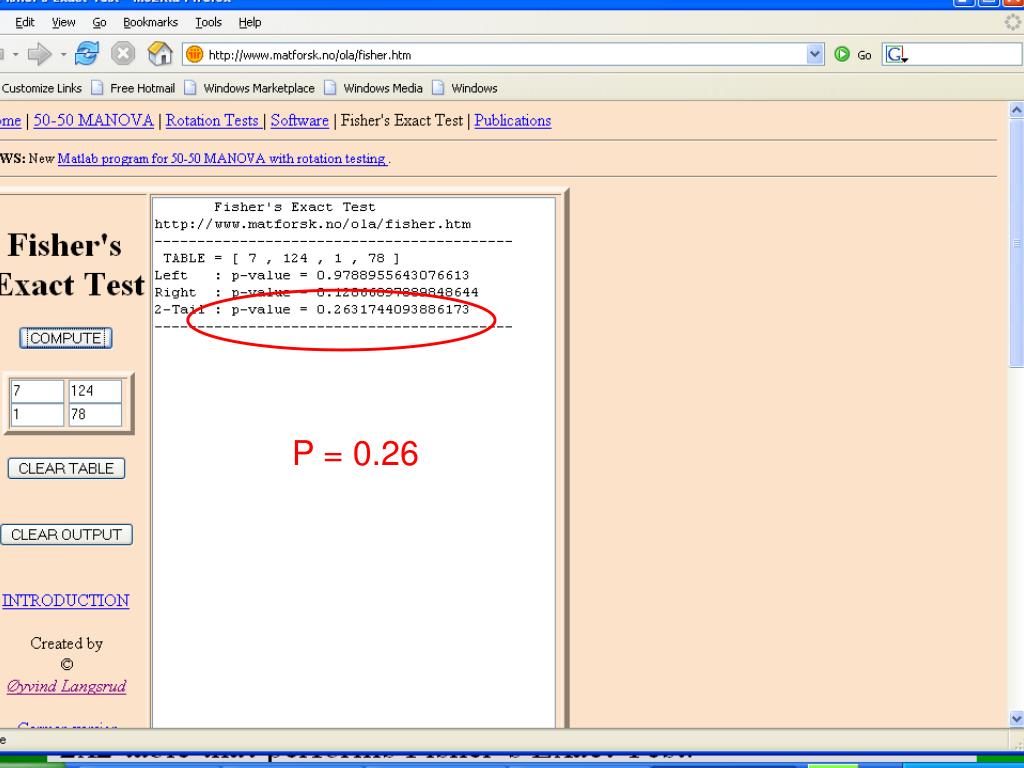The height and width of the screenshot is (768, 1024).
Task: Follow the Software link
Action: 300,121
